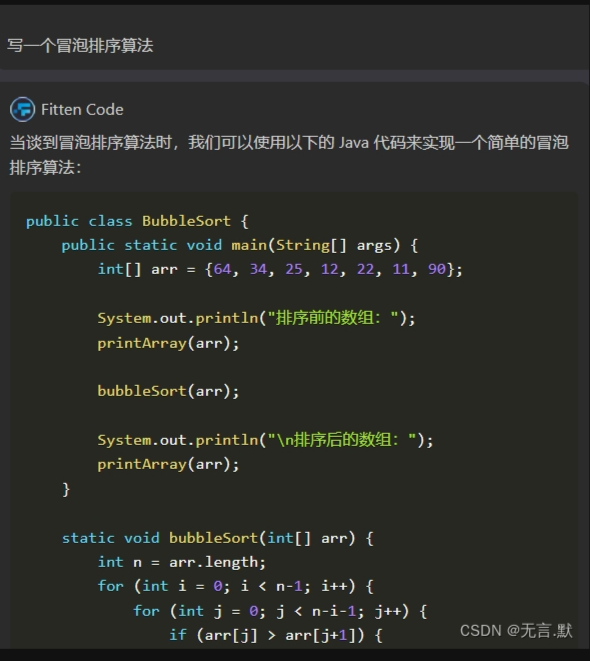590x661 pixels.
Task: Click the 'Fitten Code' name label
Action: tap(82, 110)
